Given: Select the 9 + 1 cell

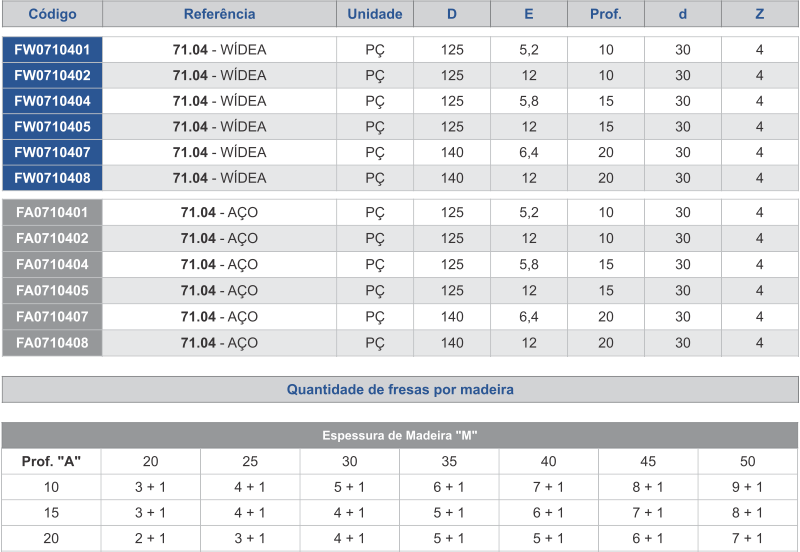Looking at the screenshot, I should pos(747,487).
